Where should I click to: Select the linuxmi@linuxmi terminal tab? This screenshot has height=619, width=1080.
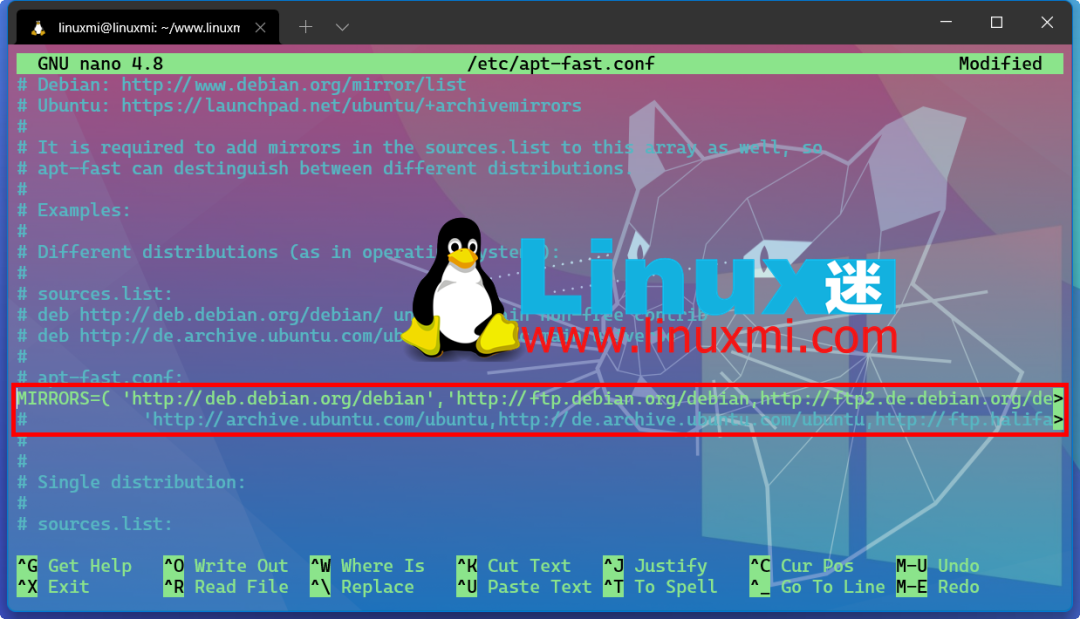point(147,28)
